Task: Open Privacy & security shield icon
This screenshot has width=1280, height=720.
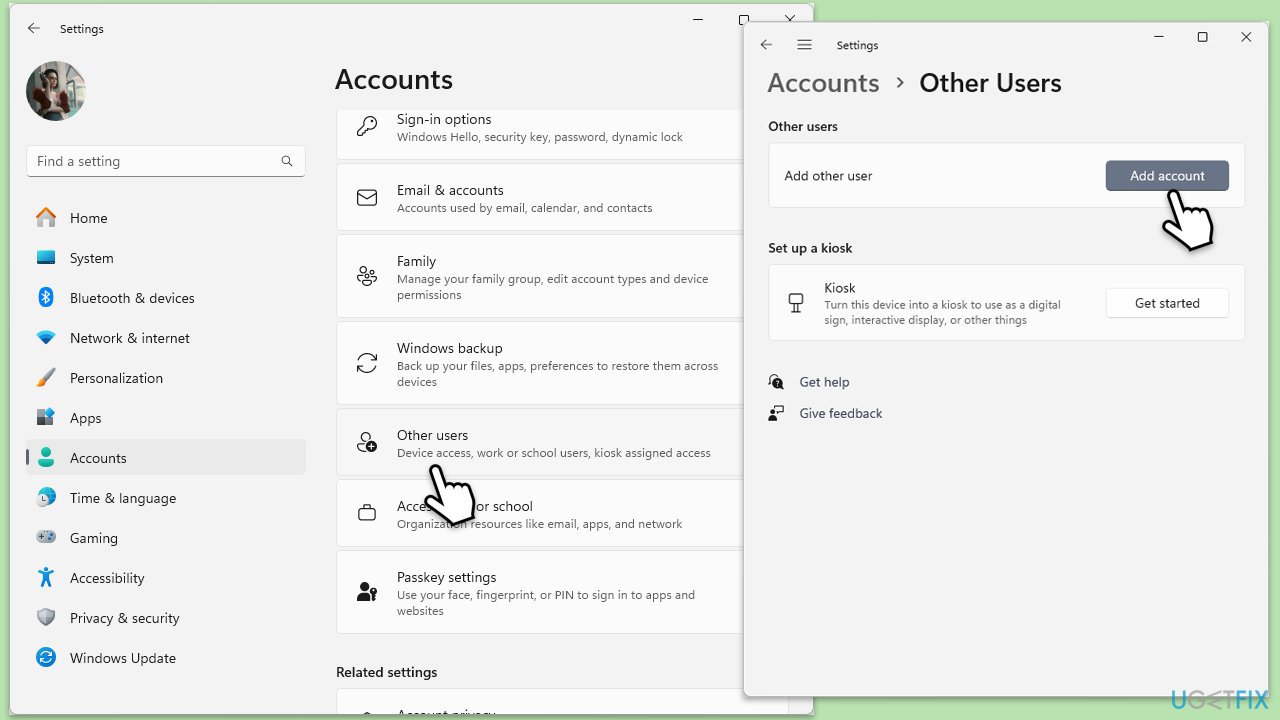Action: (46, 618)
